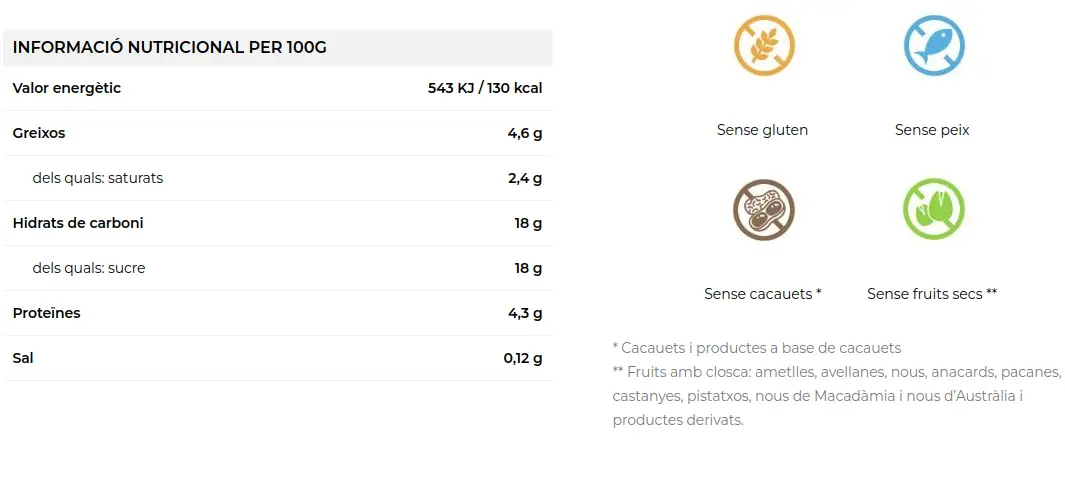The image size is (1065, 479).
Task: Select the Valor energètic row label
Action: pos(67,88)
